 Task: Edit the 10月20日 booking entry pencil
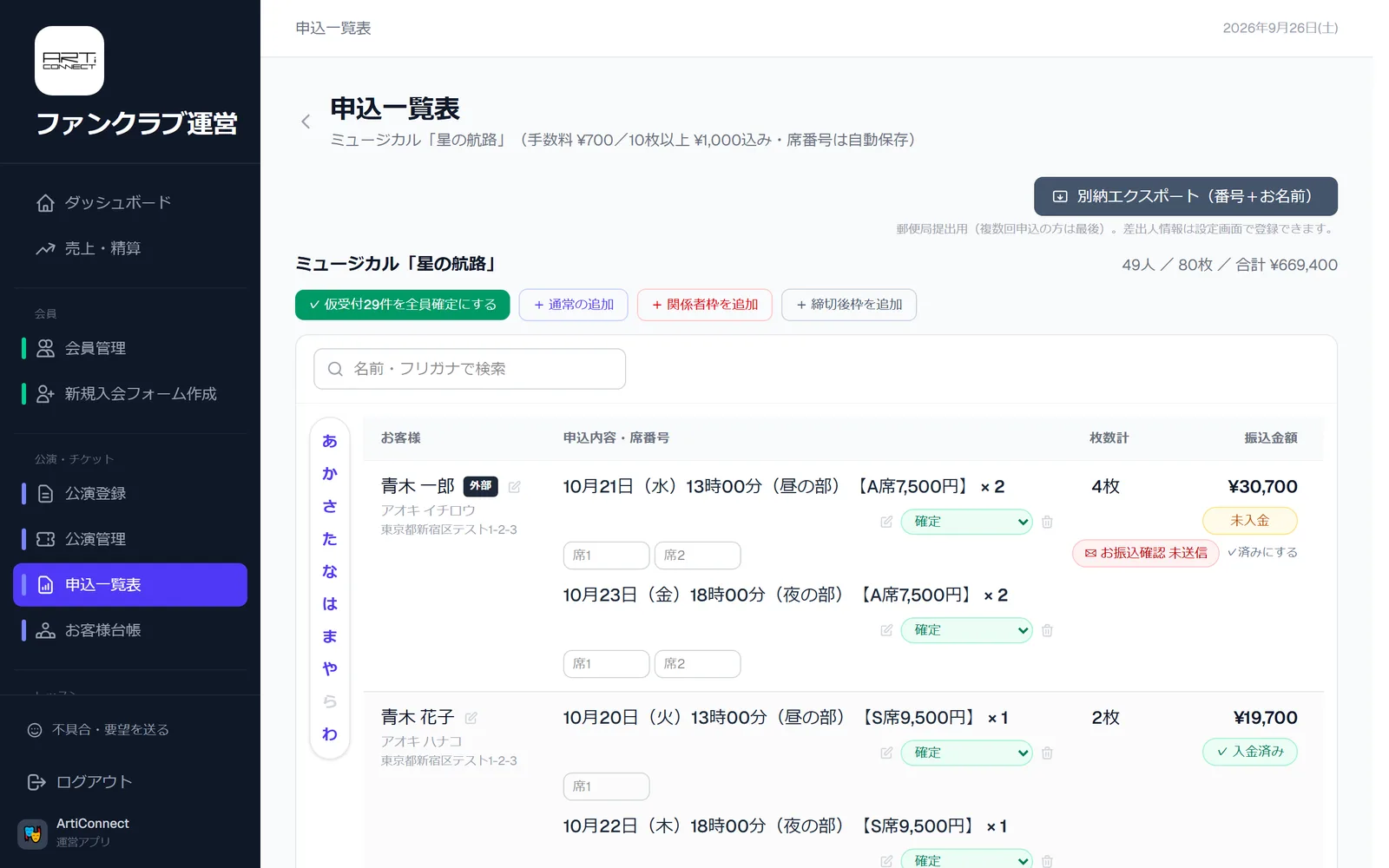pos(886,753)
